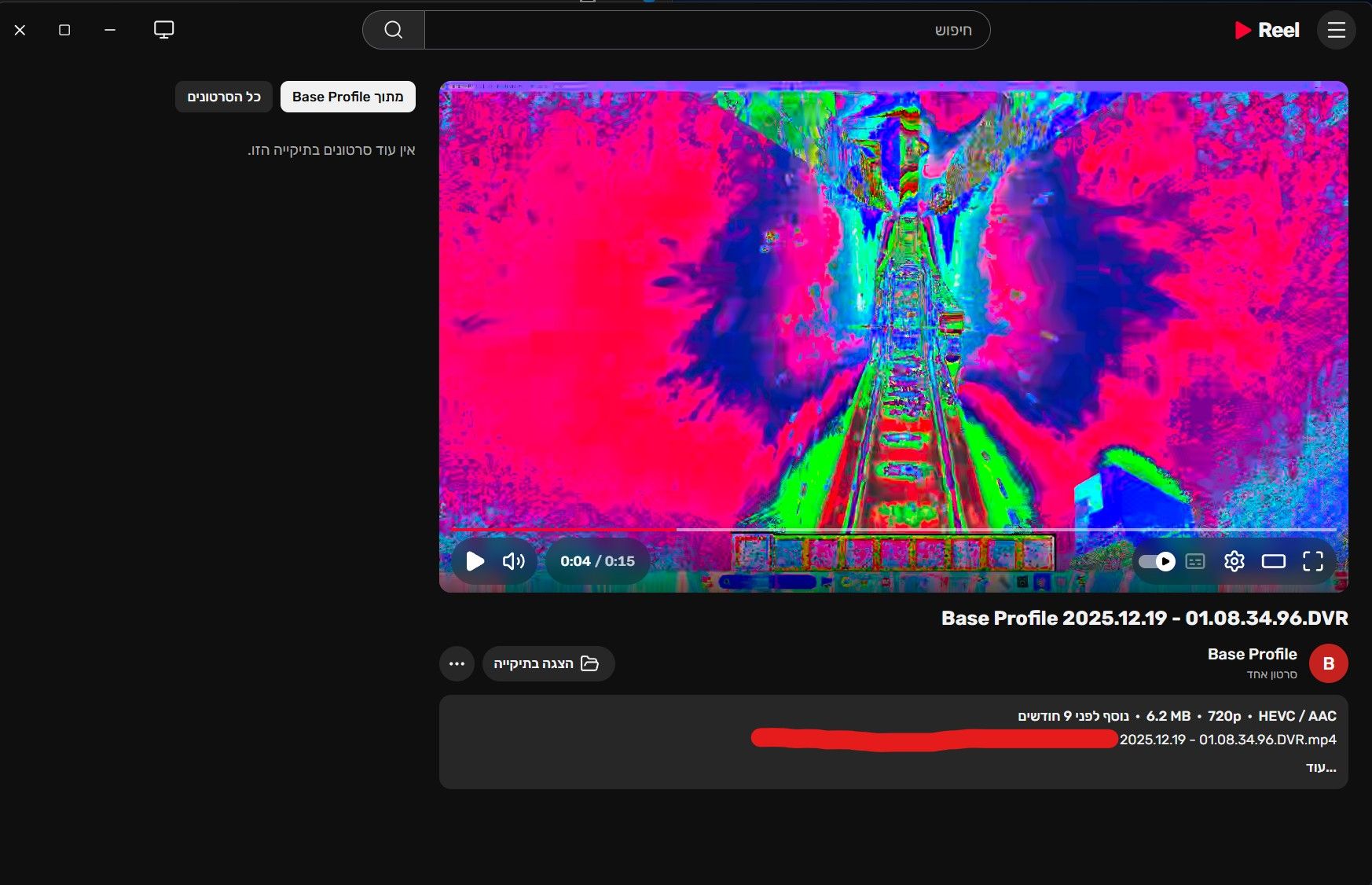Mute the video volume
This screenshot has width=1372, height=885.
click(x=513, y=561)
